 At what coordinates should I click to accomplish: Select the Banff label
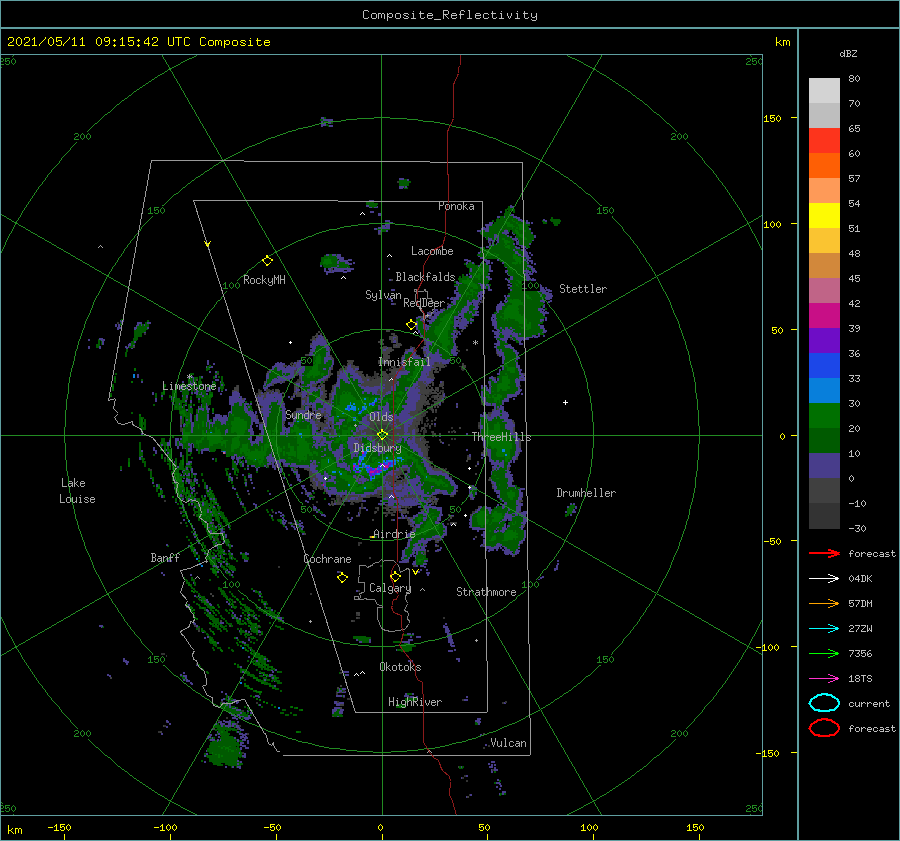(165, 557)
